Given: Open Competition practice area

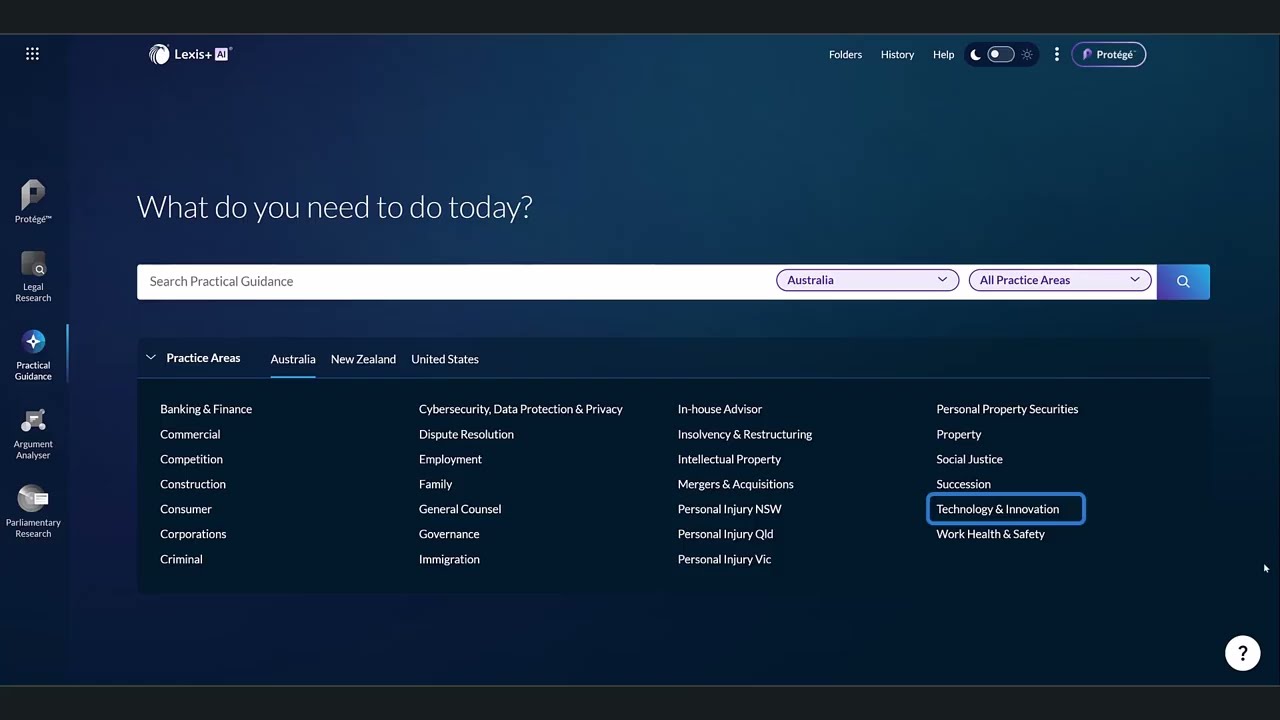Looking at the screenshot, I should (x=191, y=459).
